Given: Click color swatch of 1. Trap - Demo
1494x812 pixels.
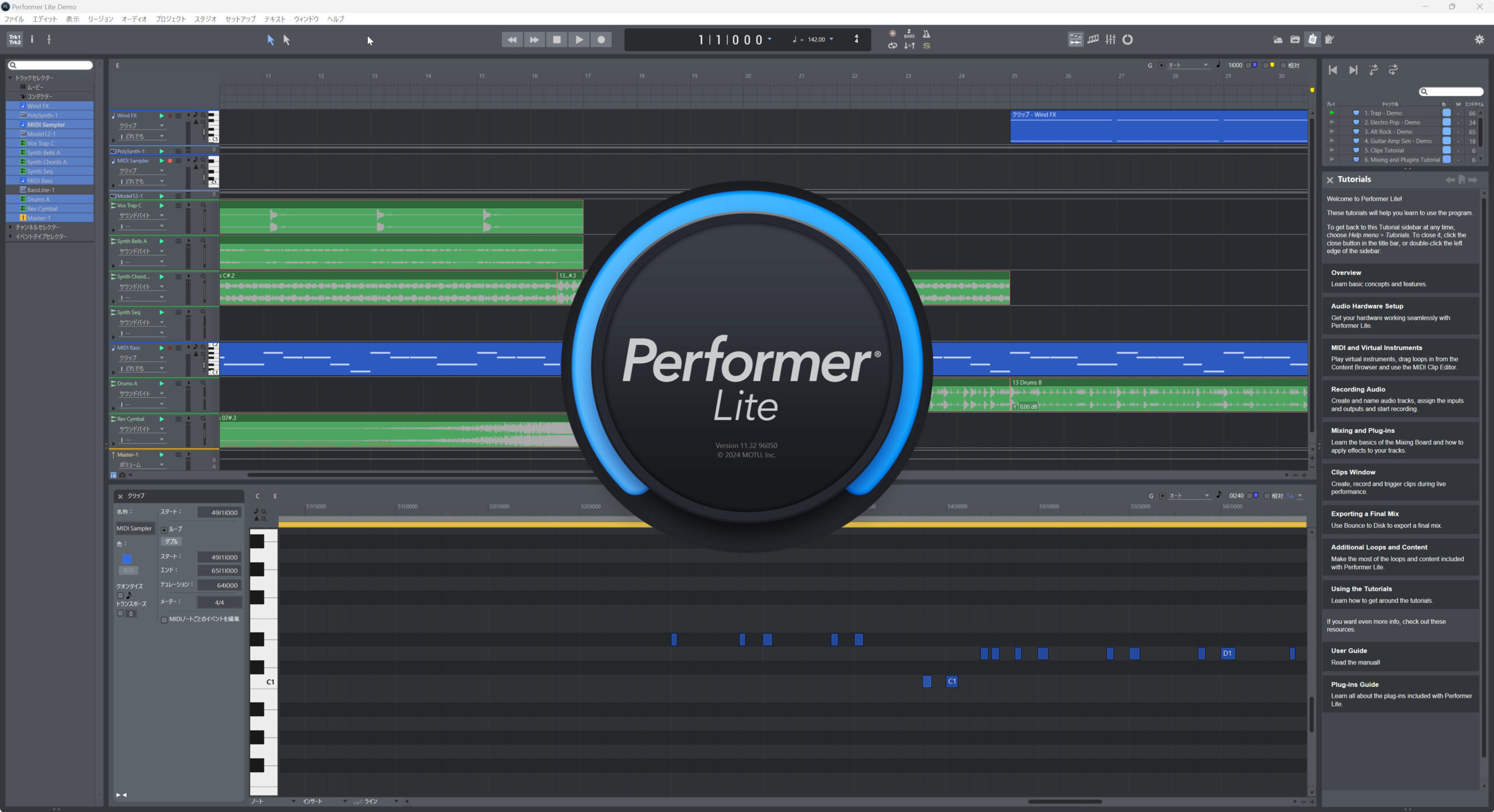Looking at the screenshot, I should pyautogui.click(x=1446, y=113).
